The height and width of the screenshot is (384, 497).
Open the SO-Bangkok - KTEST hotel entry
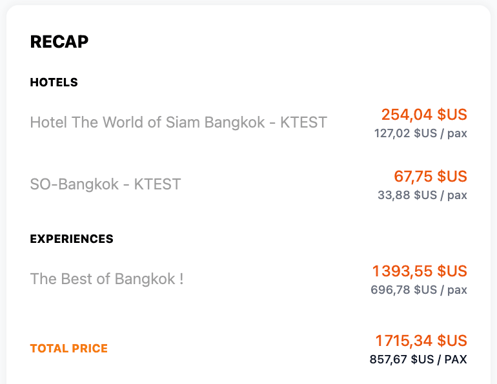[x=105, y=184]
